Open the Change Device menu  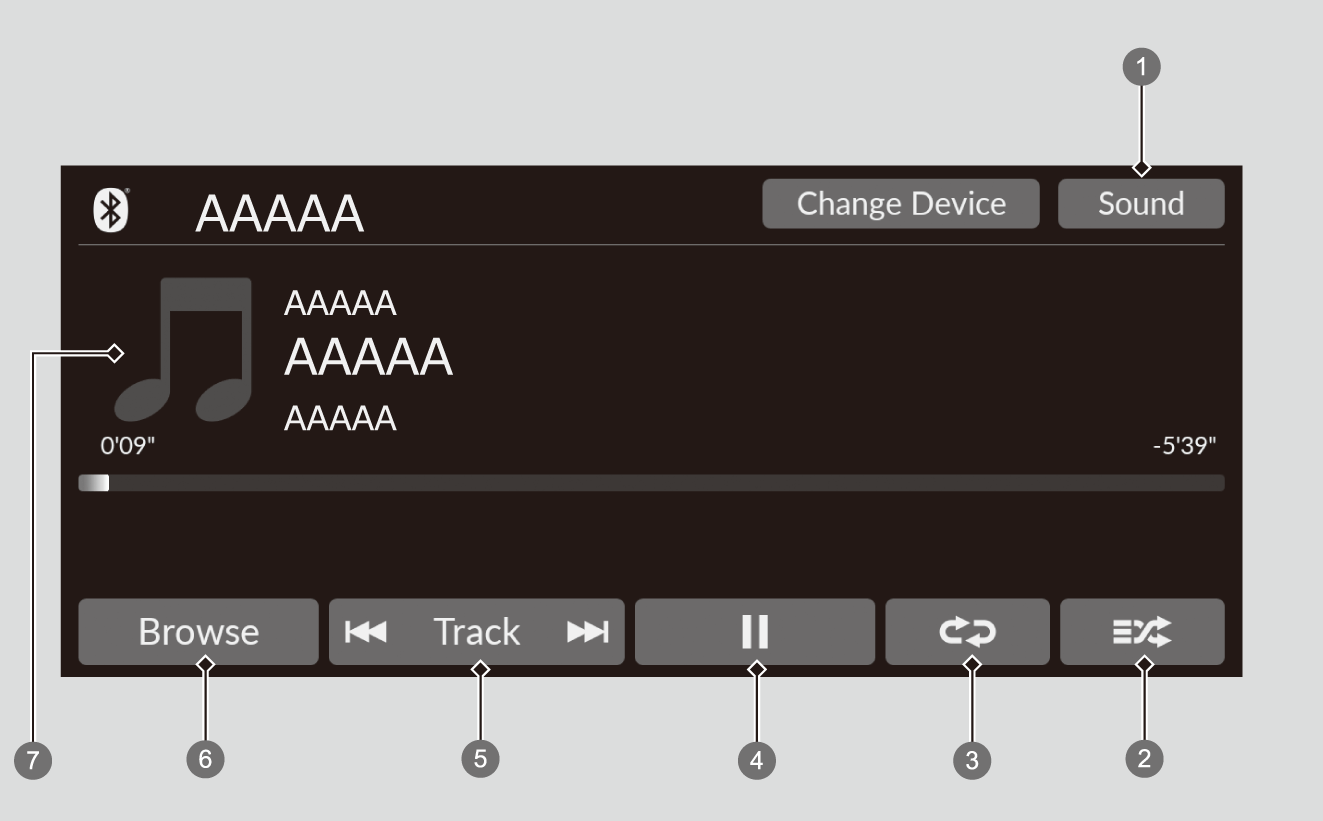[901, 204]
